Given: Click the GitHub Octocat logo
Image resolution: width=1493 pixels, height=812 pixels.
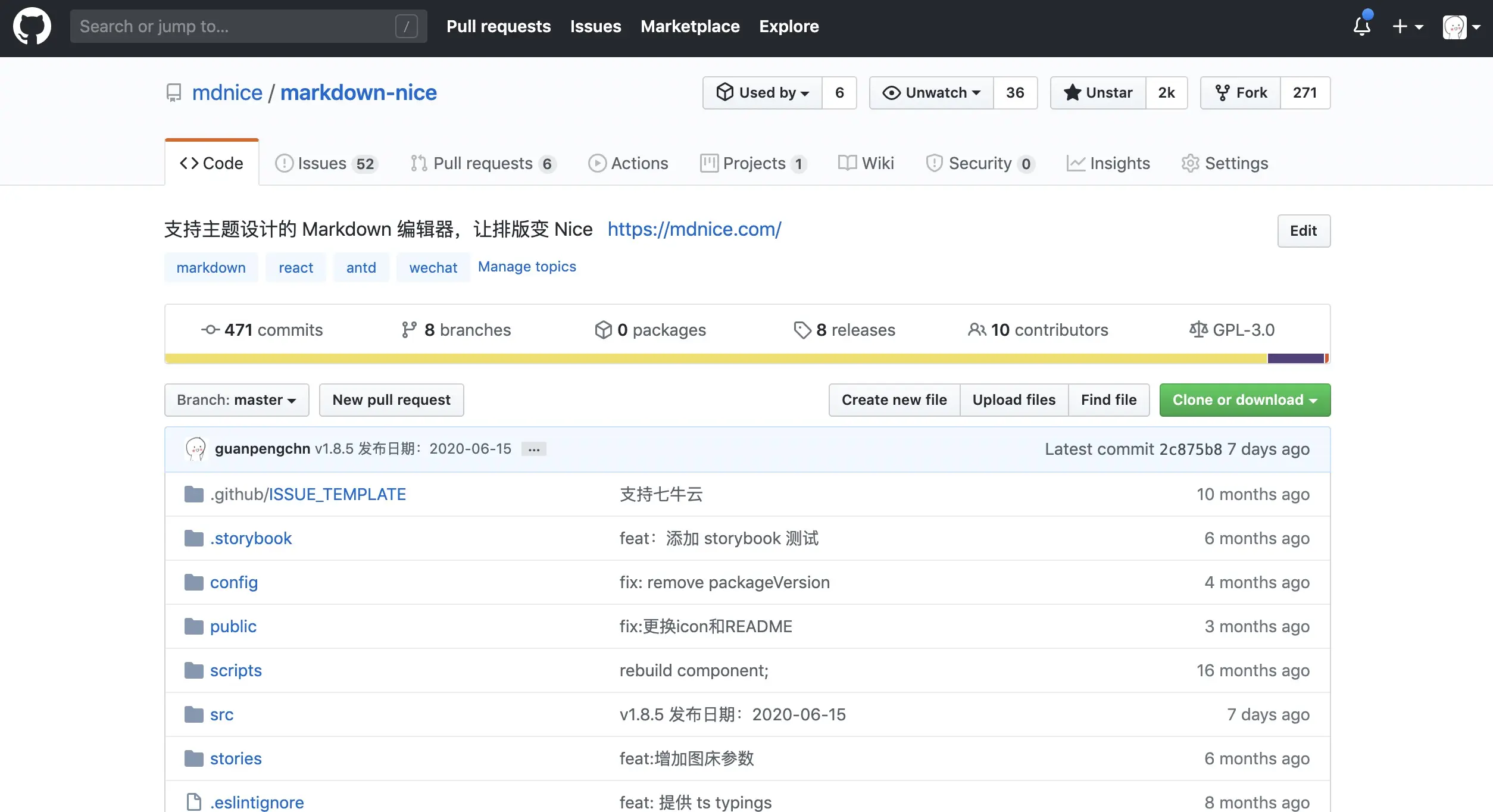Looking at the screenshot, I should [32, 26].
